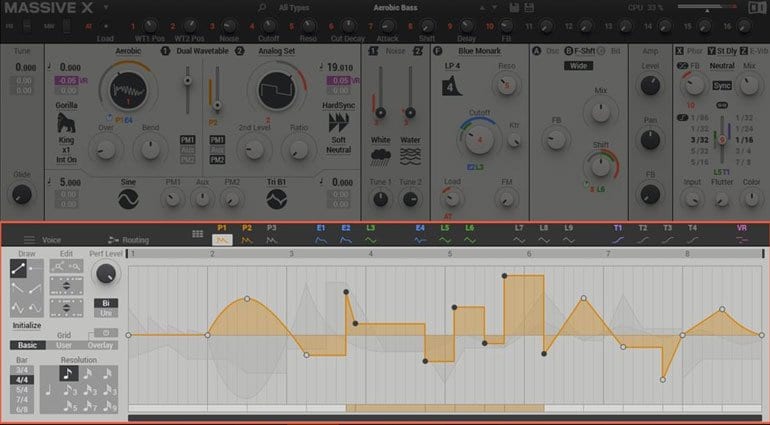
Task: Click the Initialize button
Action: [x=27, y=325]
